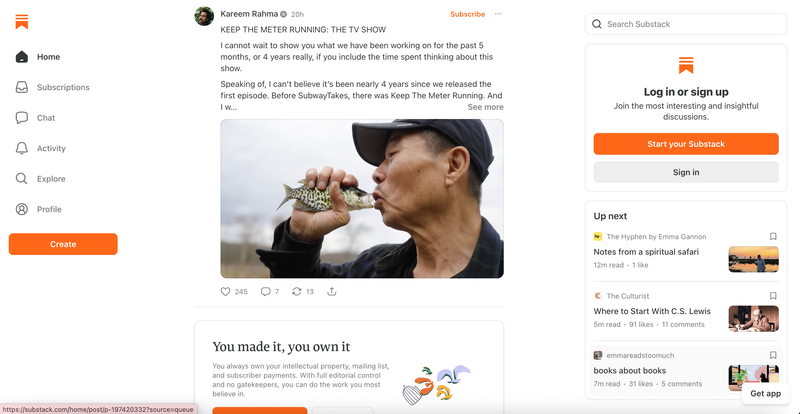Share the post via the share icon
800x414 pixels.
pyautogui.click(x=332, y=291)
